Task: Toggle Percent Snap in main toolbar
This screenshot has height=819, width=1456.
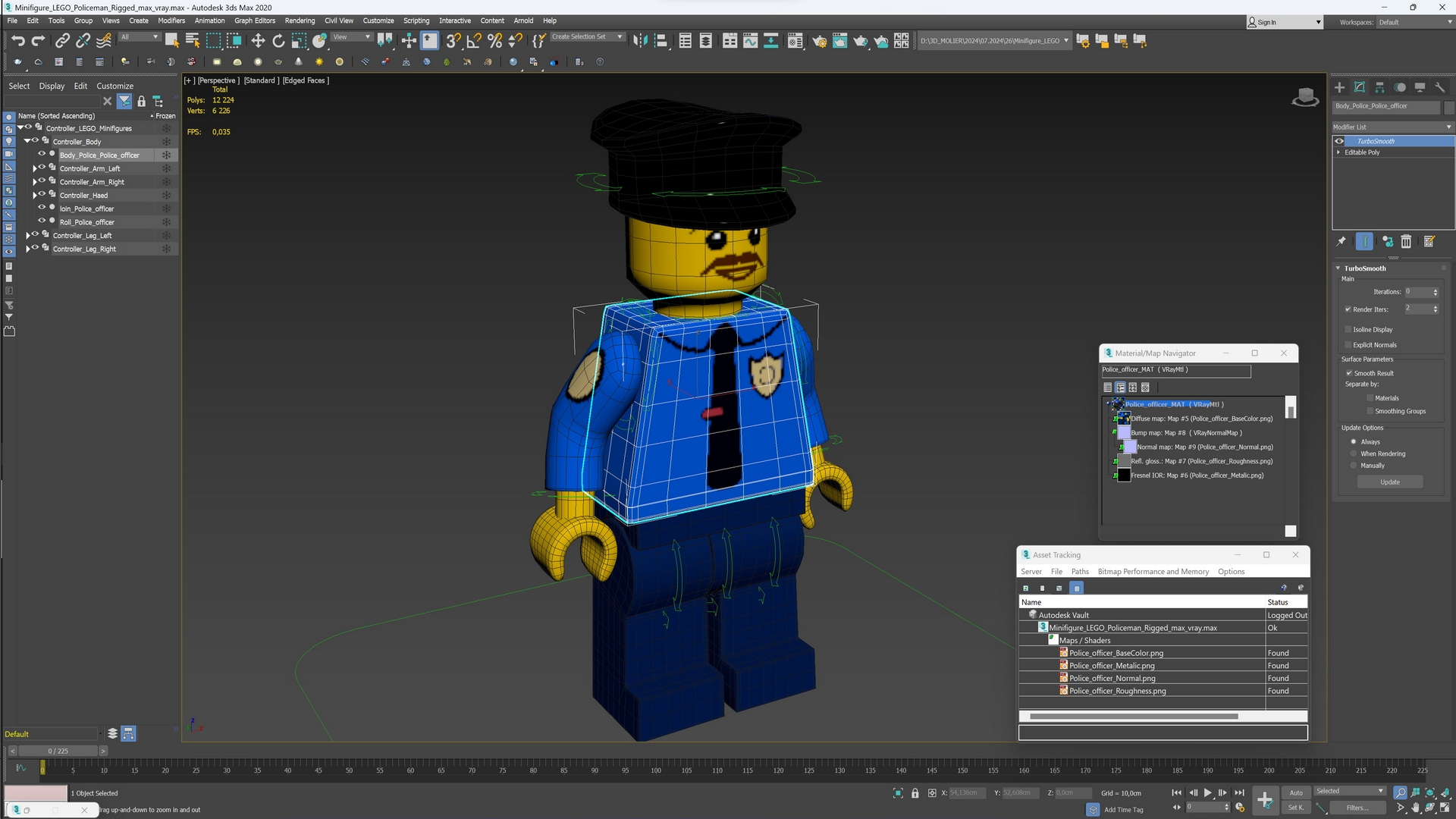Action: tap(494, 41)
